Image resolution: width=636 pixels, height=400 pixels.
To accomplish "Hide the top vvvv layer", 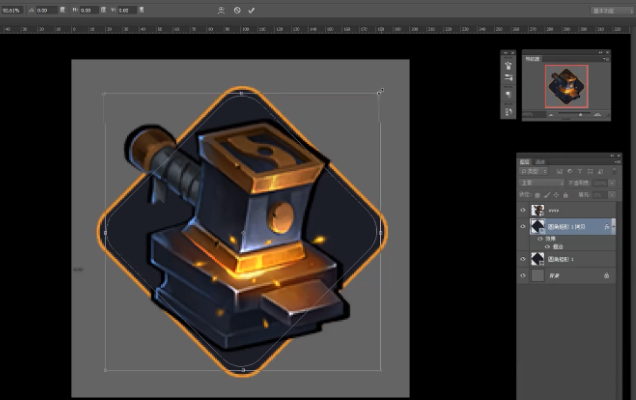I will pyautogui.click(x=523, y=211).
